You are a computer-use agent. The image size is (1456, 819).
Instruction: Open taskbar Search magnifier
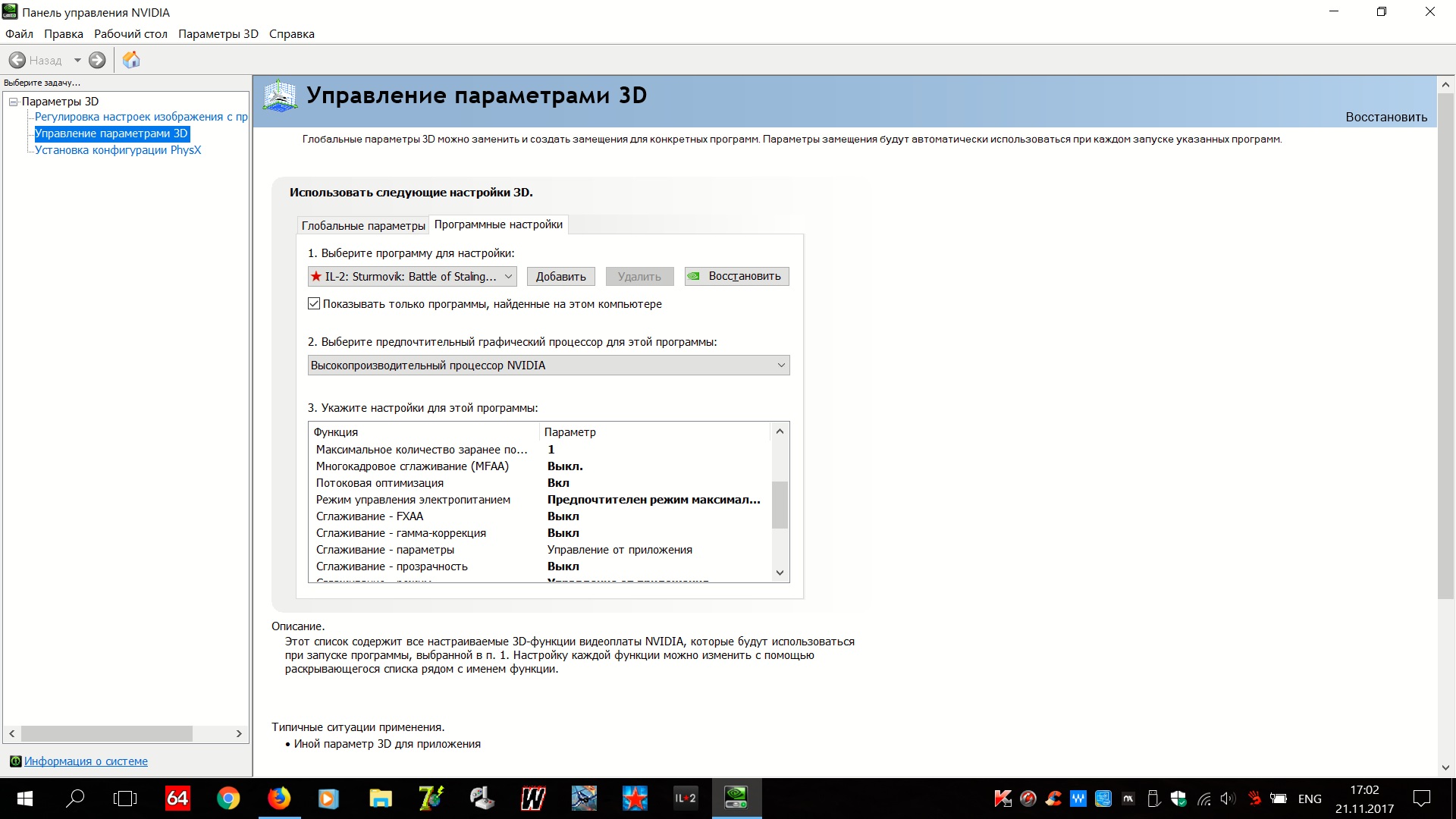[75, 799]
